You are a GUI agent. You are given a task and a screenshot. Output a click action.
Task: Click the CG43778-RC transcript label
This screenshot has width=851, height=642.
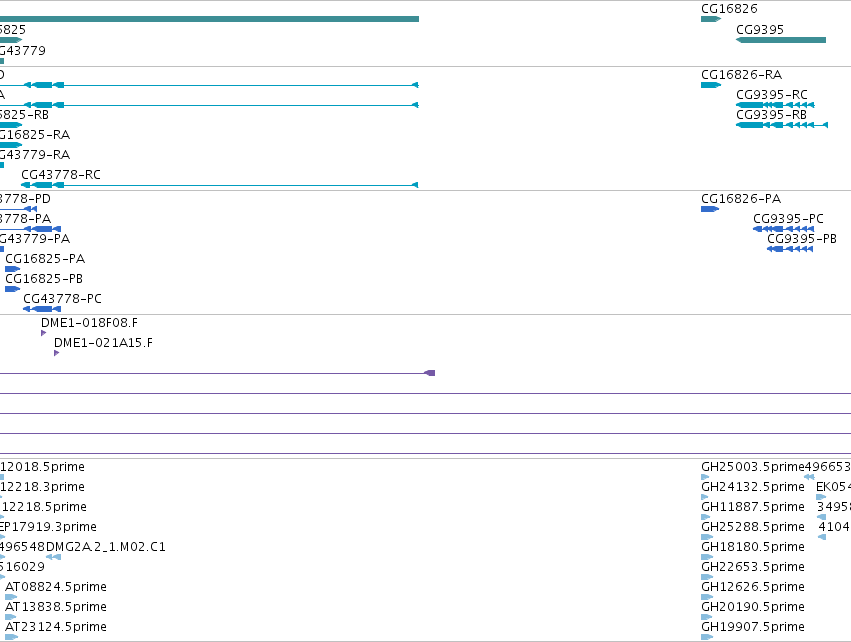point(61,175)
